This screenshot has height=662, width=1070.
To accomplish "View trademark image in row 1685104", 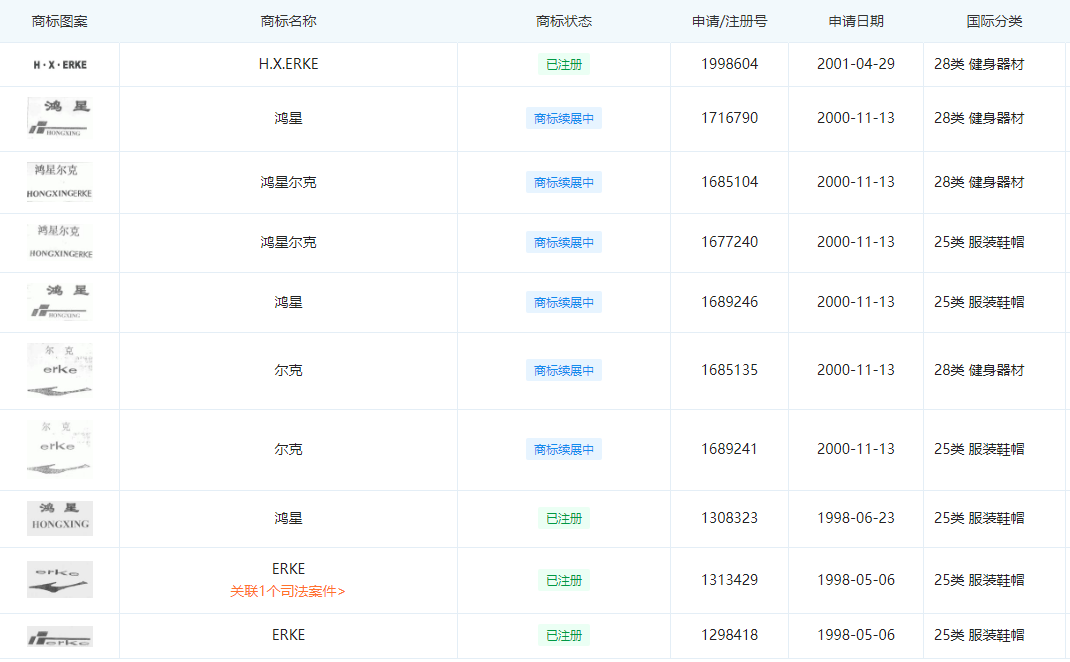I will [x=60, y=182].
